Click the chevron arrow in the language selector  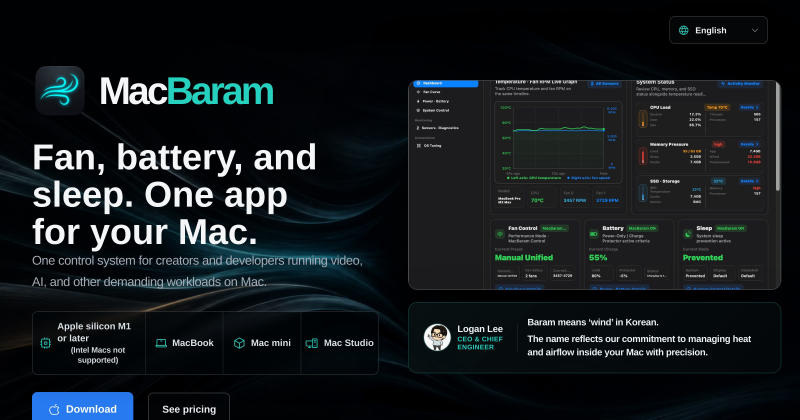pos(755,30)
